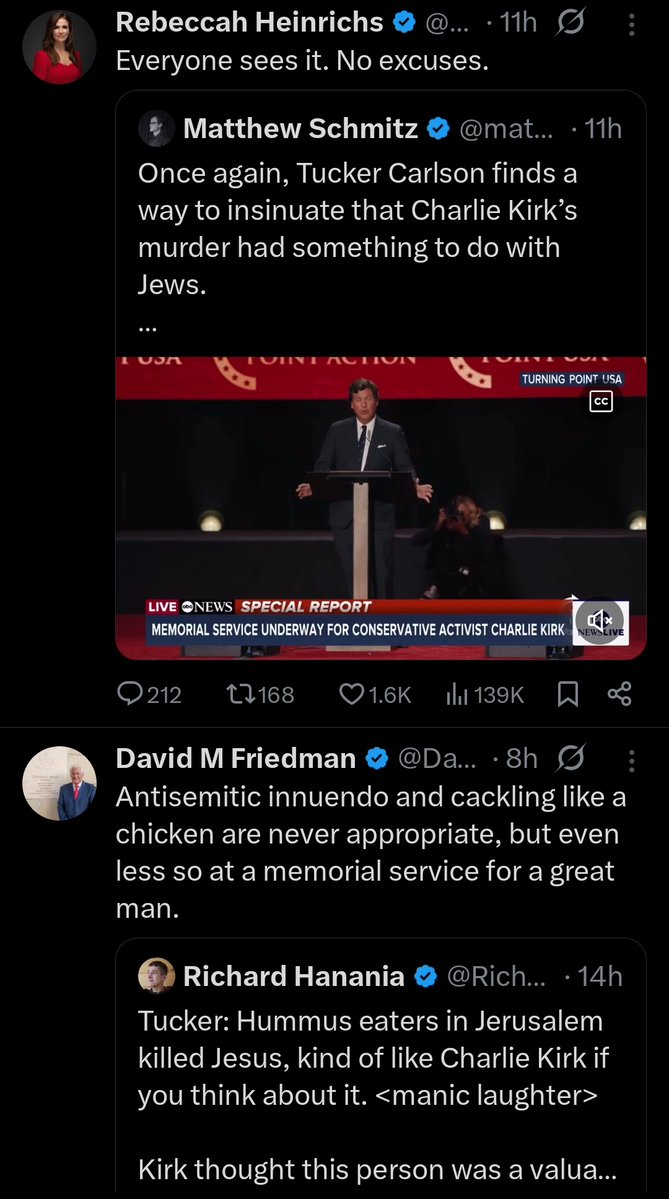Reply to Rebeccah Heinrichs' post

131,693
